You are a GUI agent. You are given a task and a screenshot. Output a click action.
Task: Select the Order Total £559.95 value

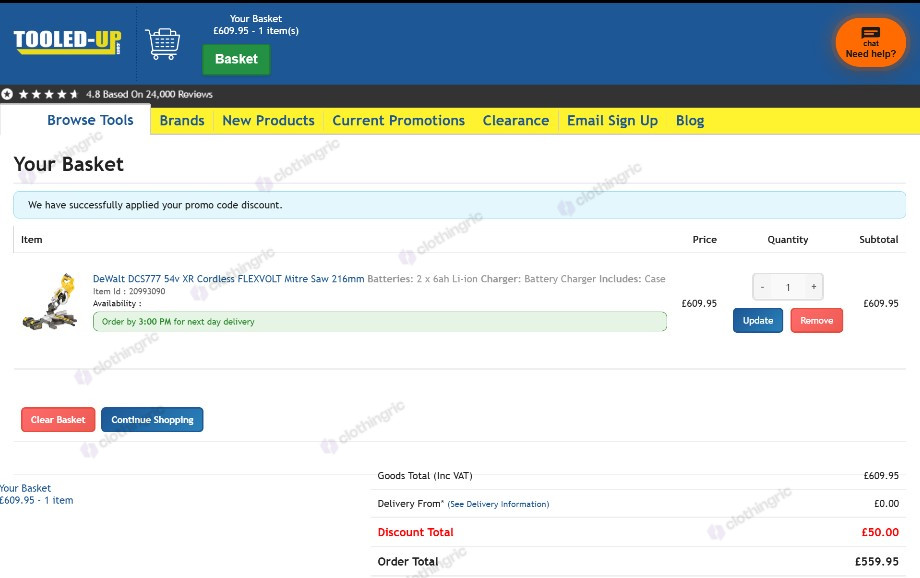pyautogui.click(x=877, y=562)
